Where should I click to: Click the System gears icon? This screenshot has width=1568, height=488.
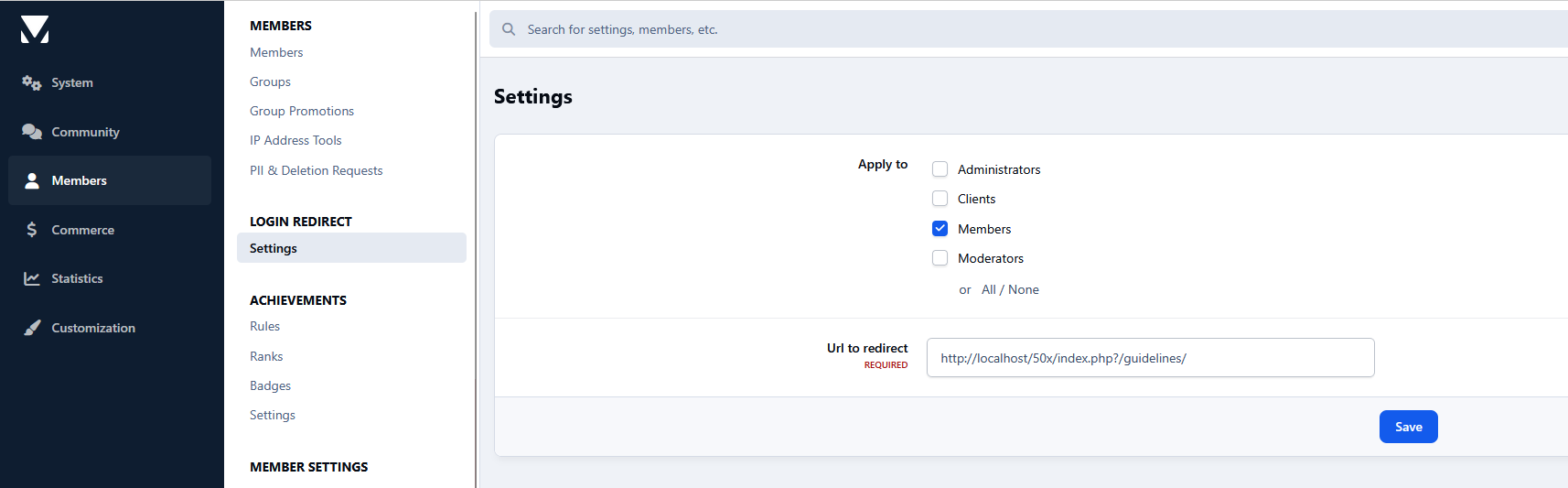pyautogui.click(x=32, y=83)
